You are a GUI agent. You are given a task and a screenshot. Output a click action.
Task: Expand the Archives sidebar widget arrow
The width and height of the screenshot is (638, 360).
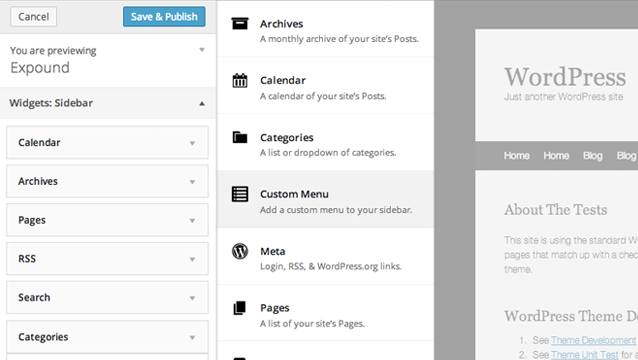tap(192, 182)
